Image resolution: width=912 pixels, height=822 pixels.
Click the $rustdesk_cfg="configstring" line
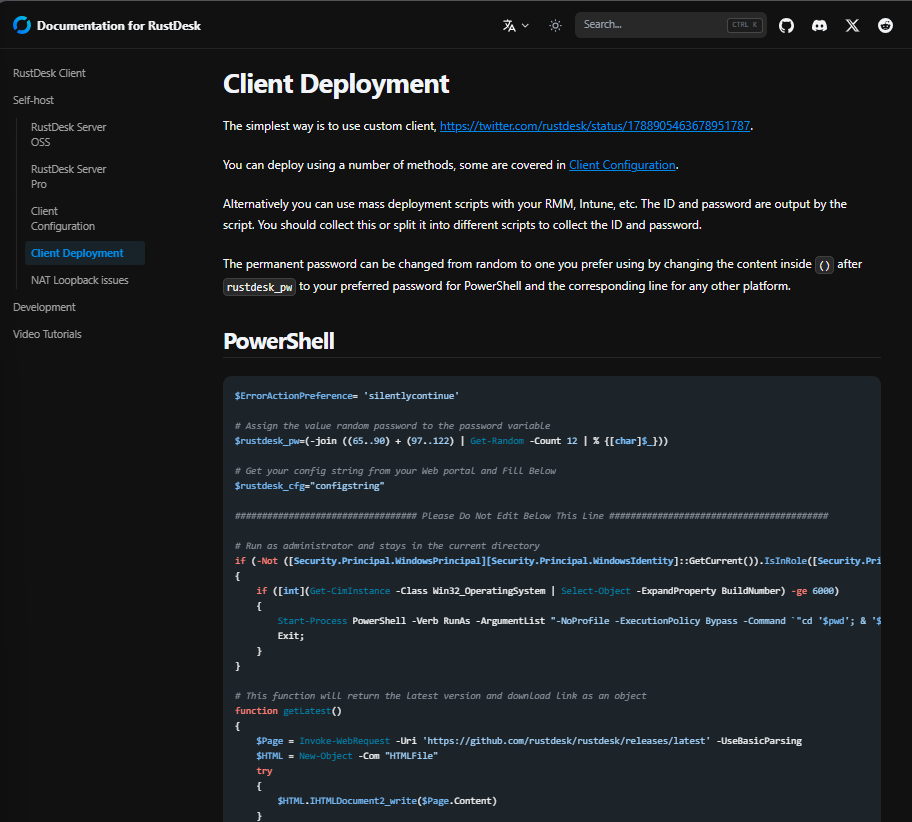coord(309,486)
